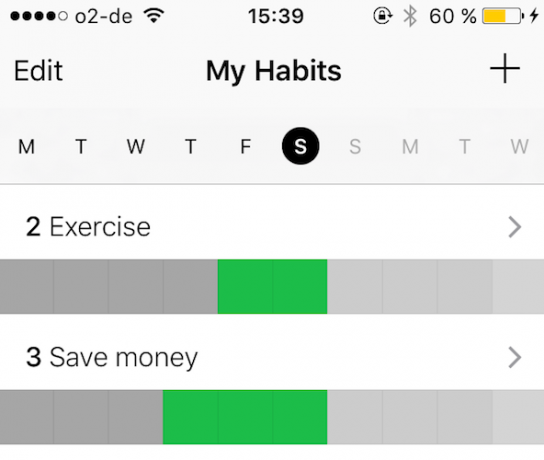This screenshot has height=460, width=544.
Task: Tap the Bluetooth status icon
Action: 410,16
